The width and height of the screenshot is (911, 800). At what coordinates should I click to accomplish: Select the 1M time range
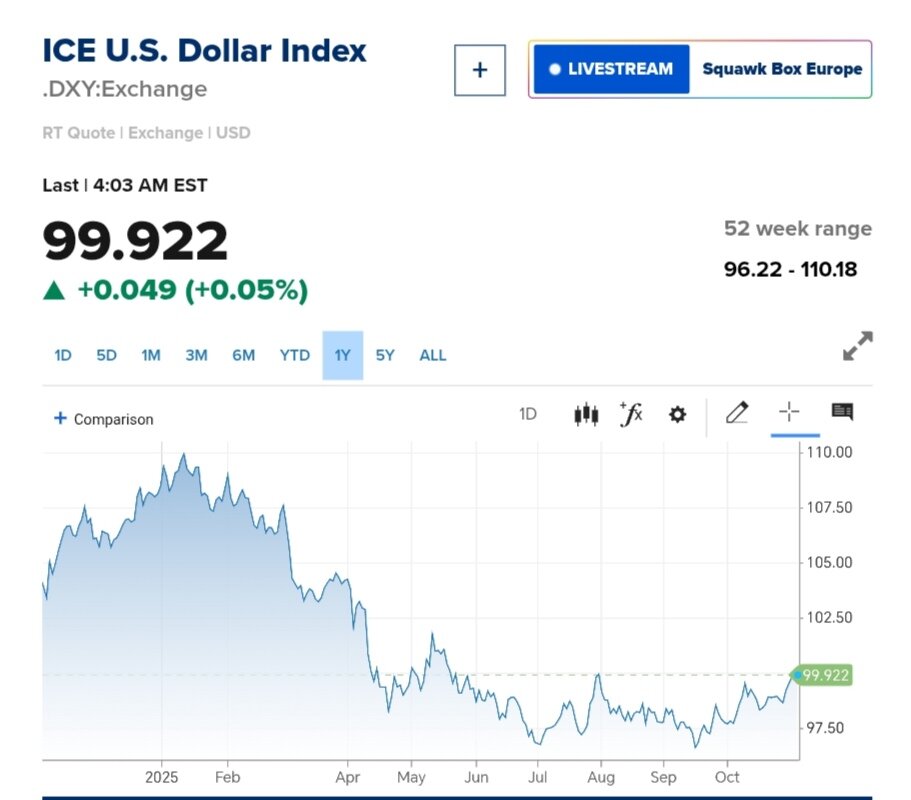151,355
